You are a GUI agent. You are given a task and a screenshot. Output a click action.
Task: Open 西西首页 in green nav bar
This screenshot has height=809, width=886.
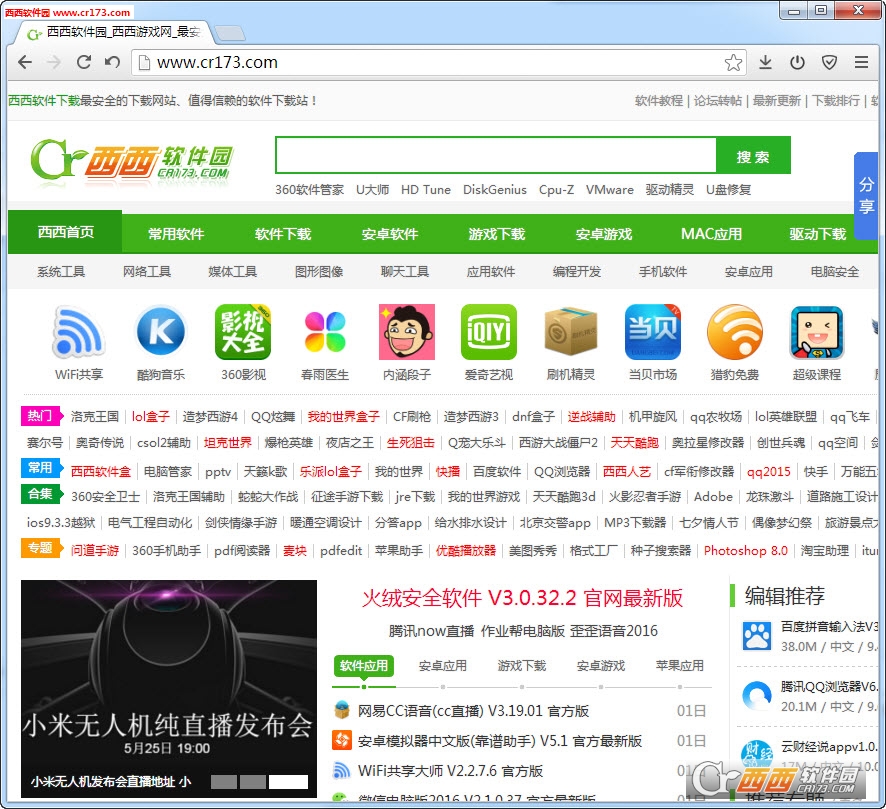point(65,232)
